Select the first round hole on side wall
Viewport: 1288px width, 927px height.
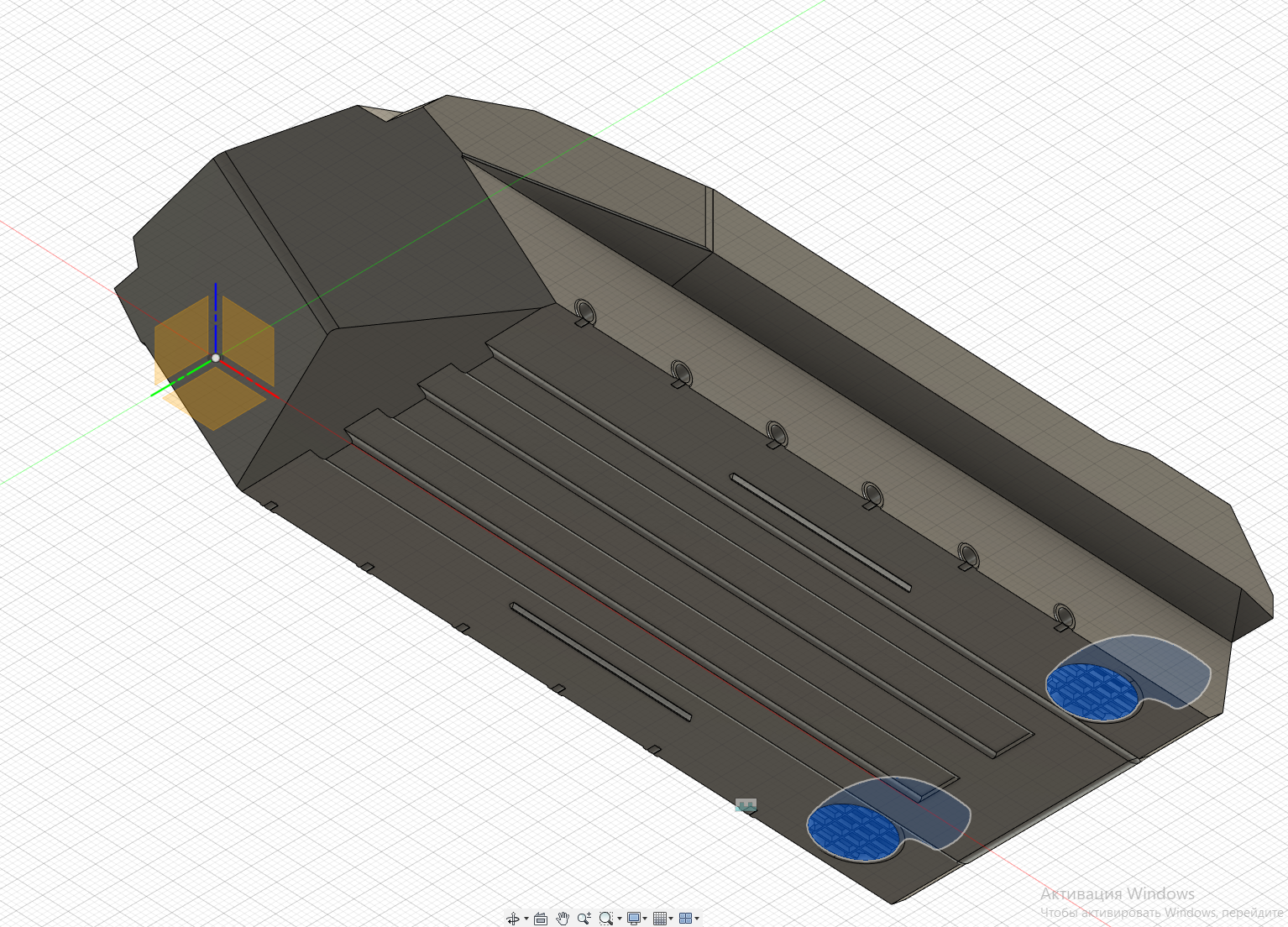[584, 311]
